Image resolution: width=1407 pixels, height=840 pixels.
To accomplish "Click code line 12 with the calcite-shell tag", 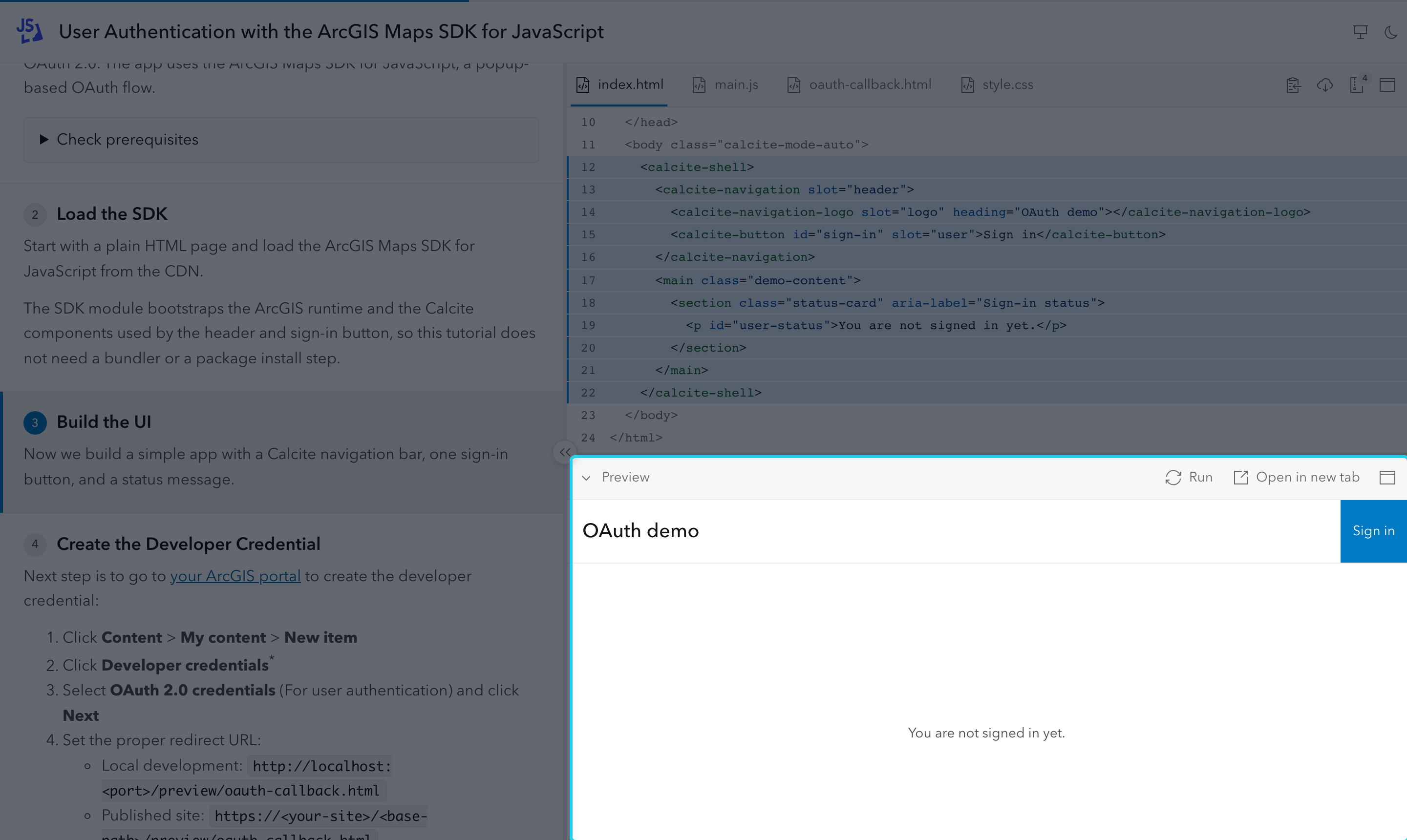I will pos(986,167).
